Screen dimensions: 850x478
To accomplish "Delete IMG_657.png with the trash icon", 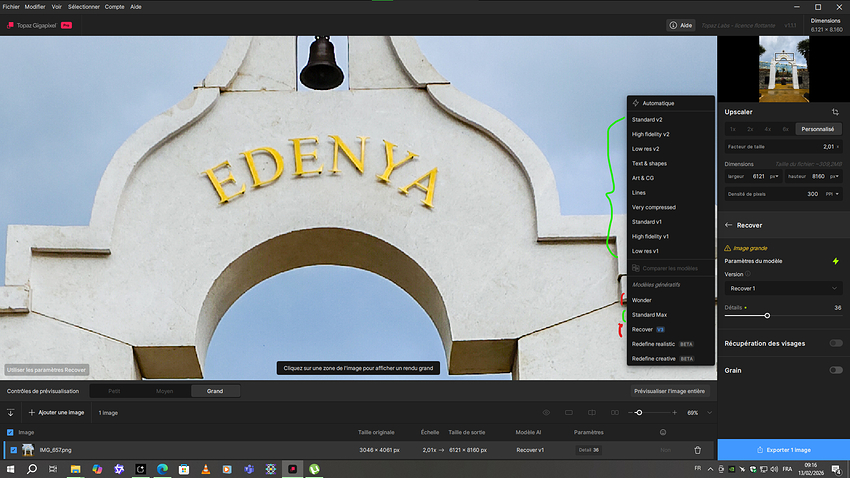I will [697, 450].
